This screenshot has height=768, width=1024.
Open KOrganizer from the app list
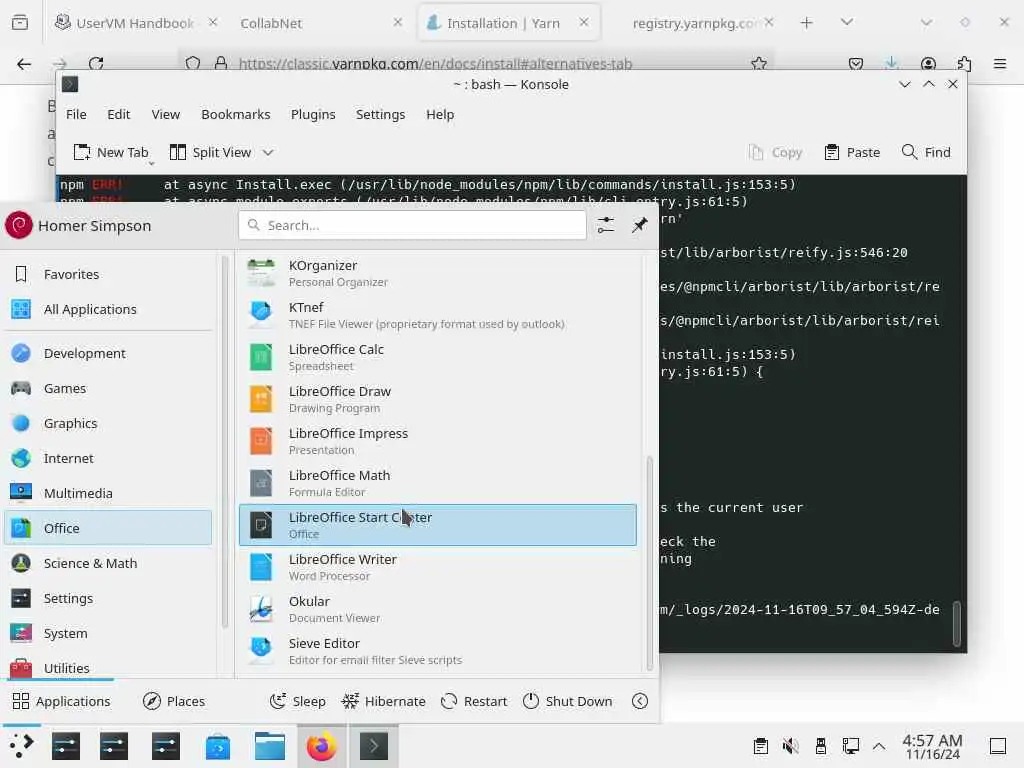click(x=438, y=273)
